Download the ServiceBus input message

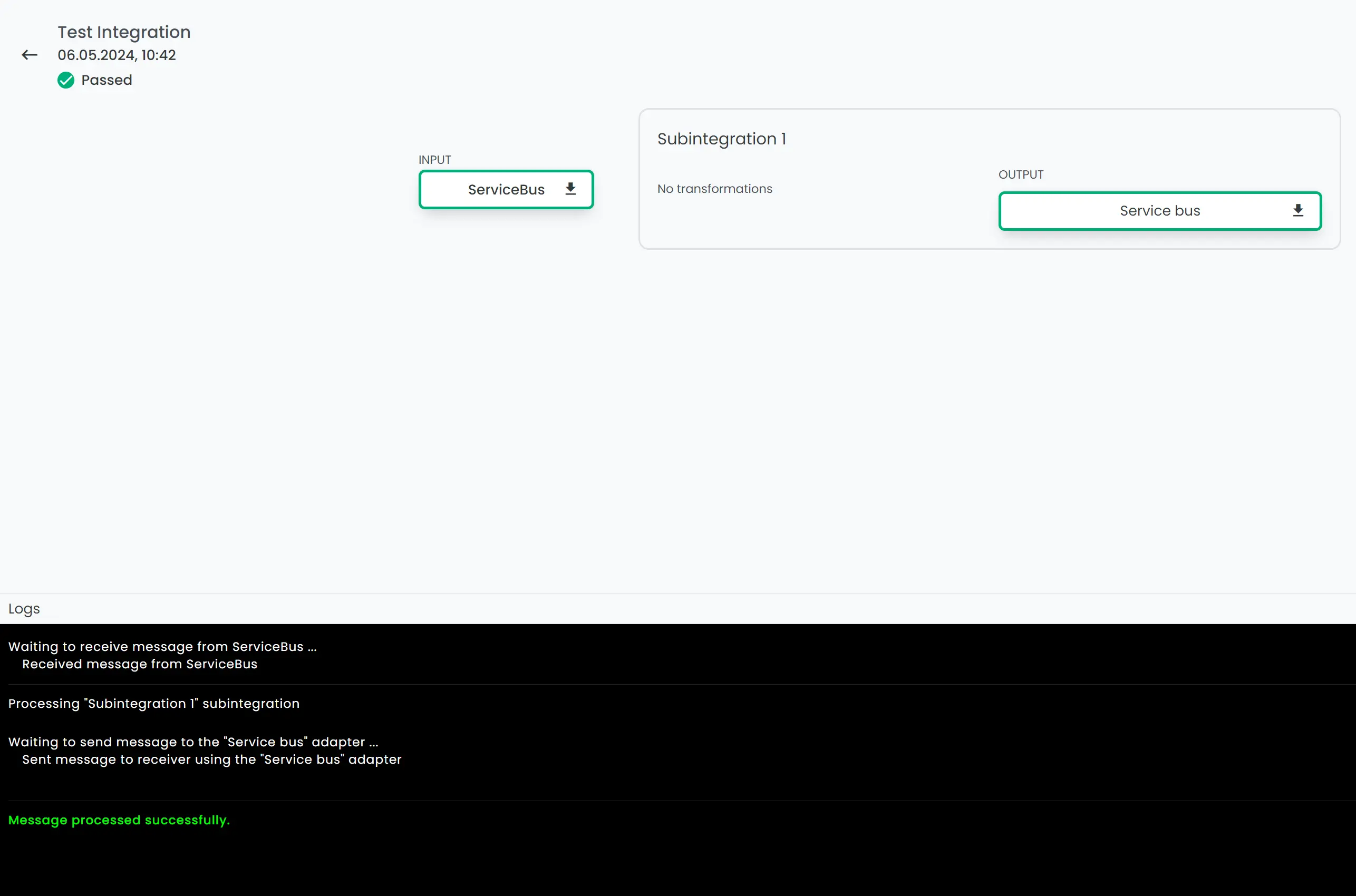tap(570, 189)
